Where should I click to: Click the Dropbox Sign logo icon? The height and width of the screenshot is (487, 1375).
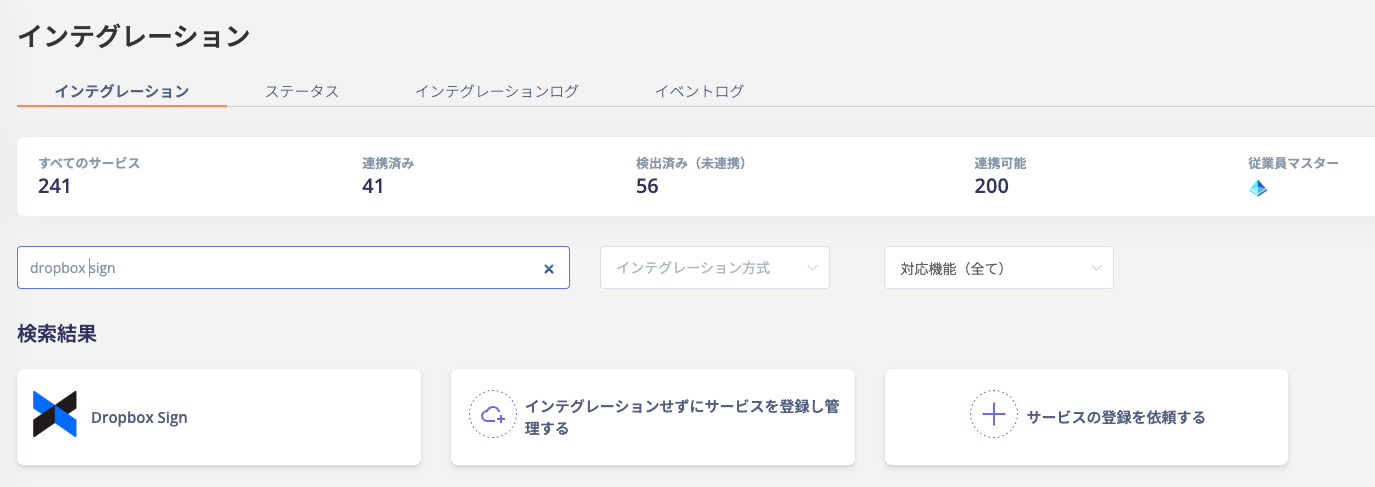click(55, 414)
